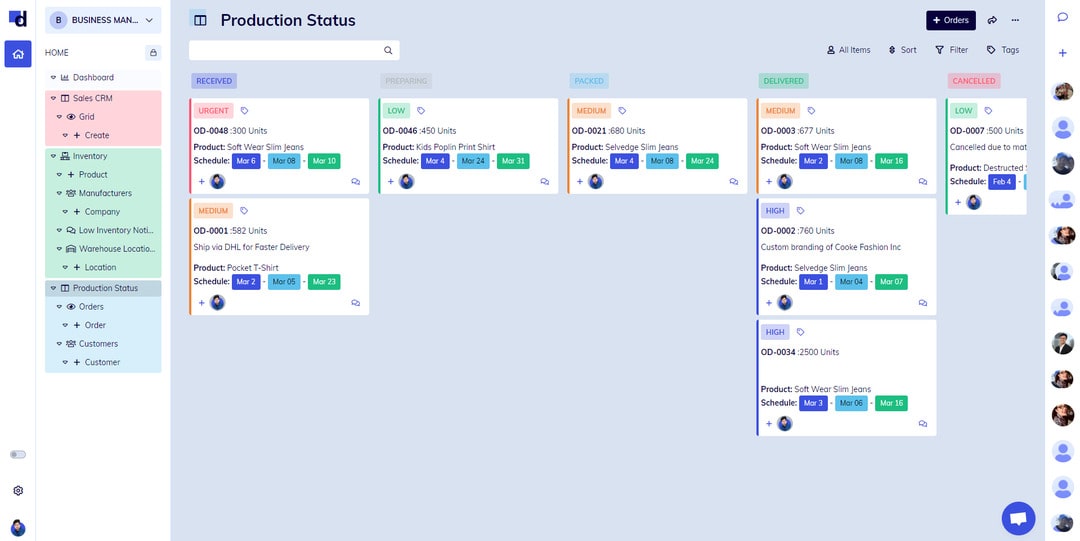Open the share arrow icon in header
This screenshot has height=541, width=1080.
992,20
